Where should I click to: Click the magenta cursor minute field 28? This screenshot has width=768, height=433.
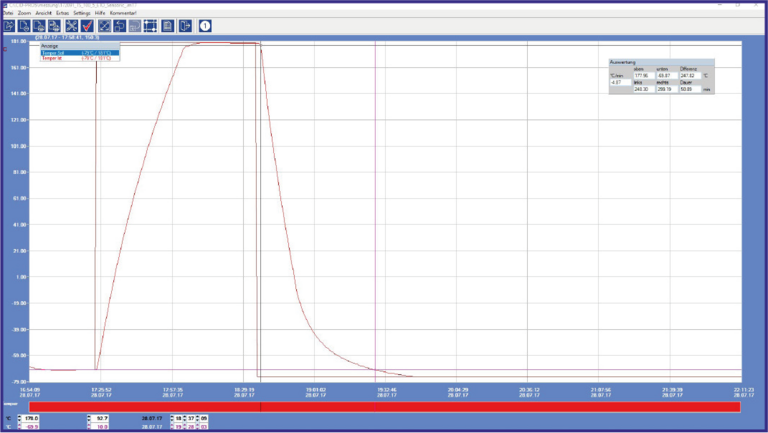click(x=191, y=427)
